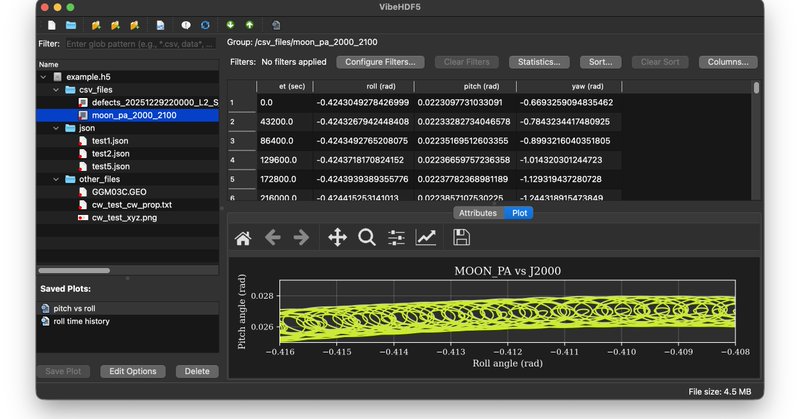Click the icon beside 'pitch vs roll'

(45, 308)
